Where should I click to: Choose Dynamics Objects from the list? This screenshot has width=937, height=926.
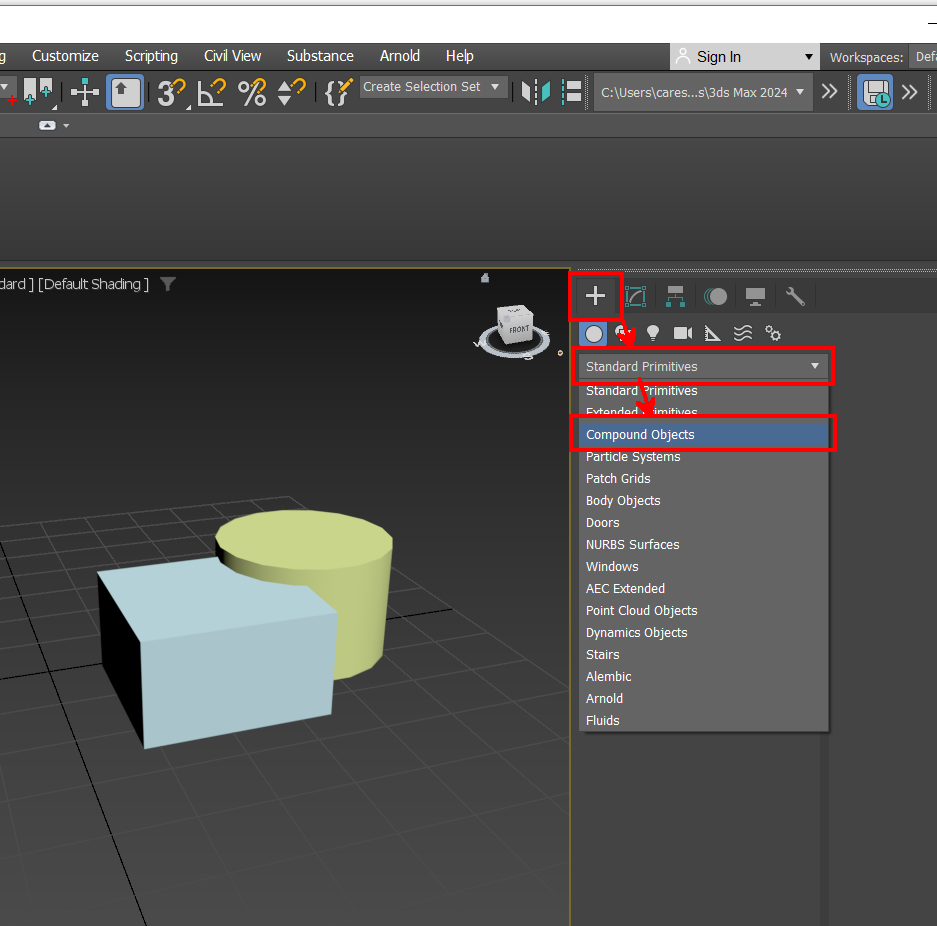[x=703, y=633]
